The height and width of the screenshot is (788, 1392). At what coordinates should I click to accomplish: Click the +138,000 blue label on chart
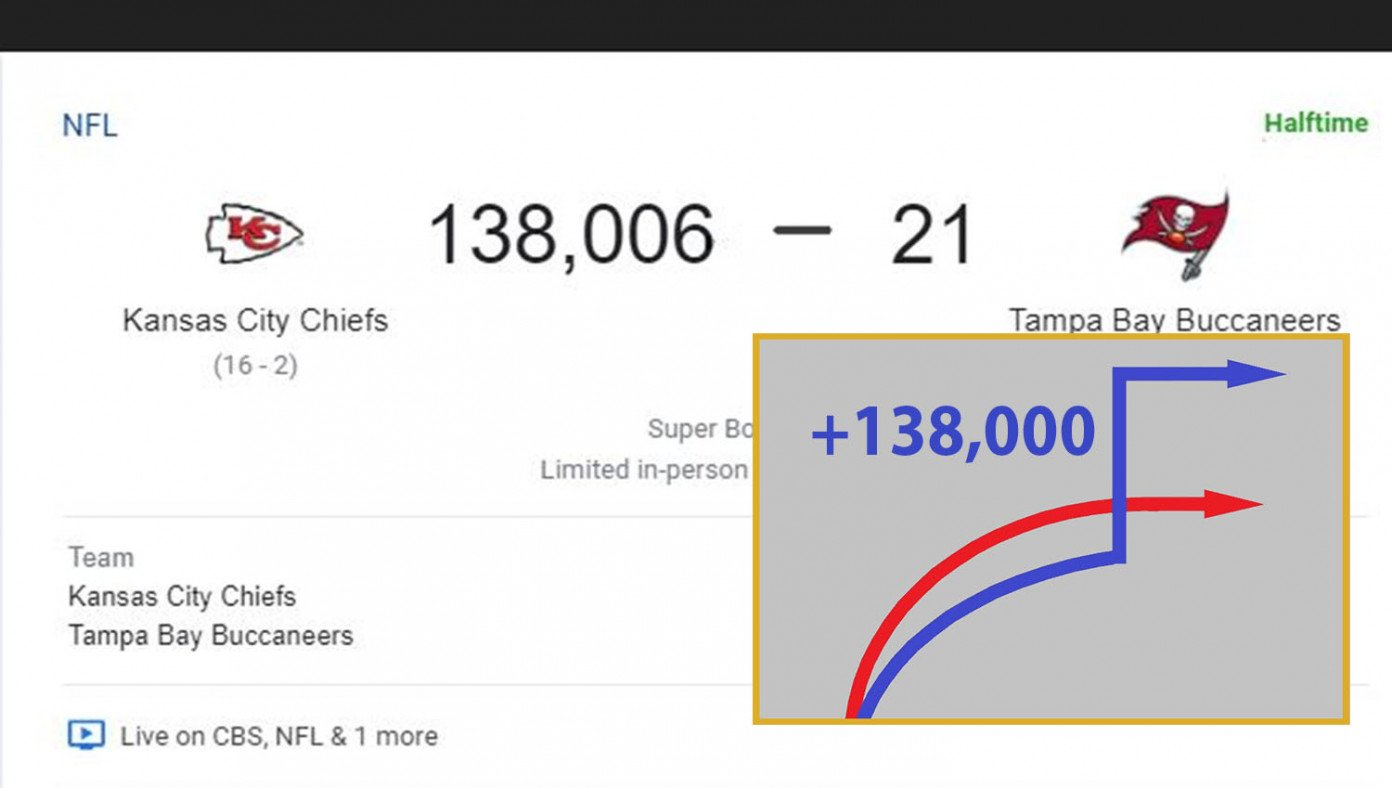tap(953, 433)
